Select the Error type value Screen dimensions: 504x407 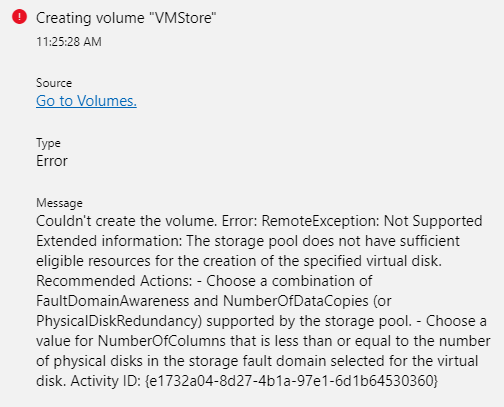pos(52,161)
